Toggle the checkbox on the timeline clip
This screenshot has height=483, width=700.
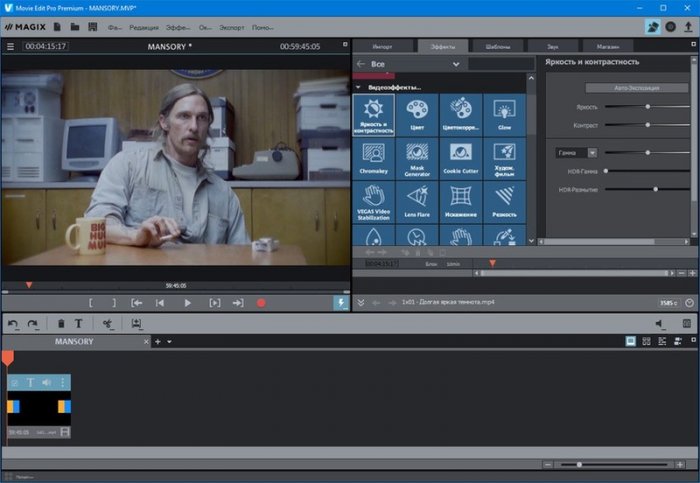coord(14,382)
